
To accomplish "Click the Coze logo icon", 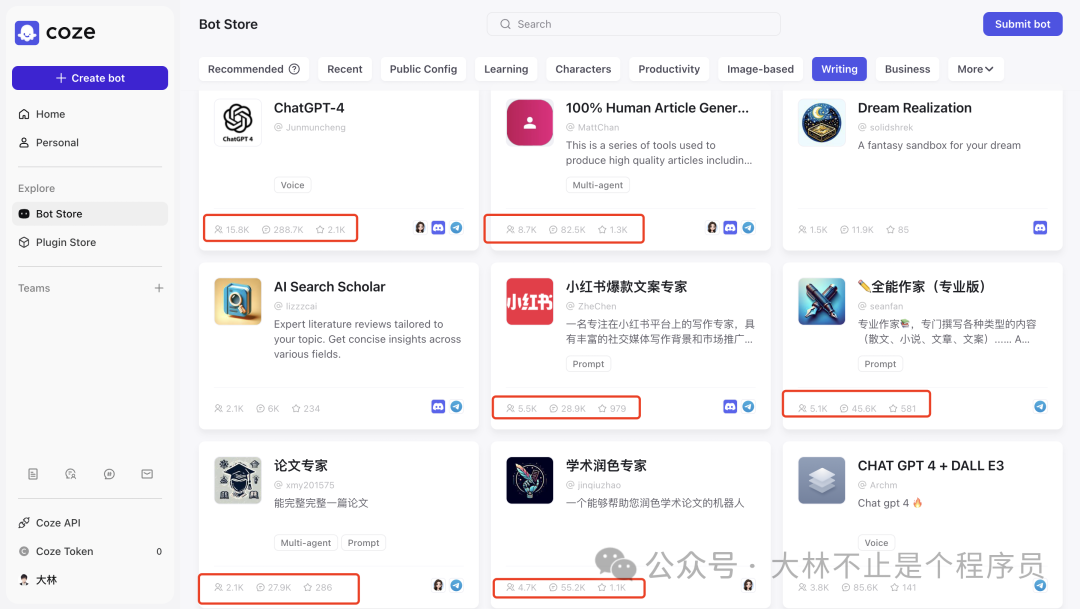I will click(x=27, y=32).
